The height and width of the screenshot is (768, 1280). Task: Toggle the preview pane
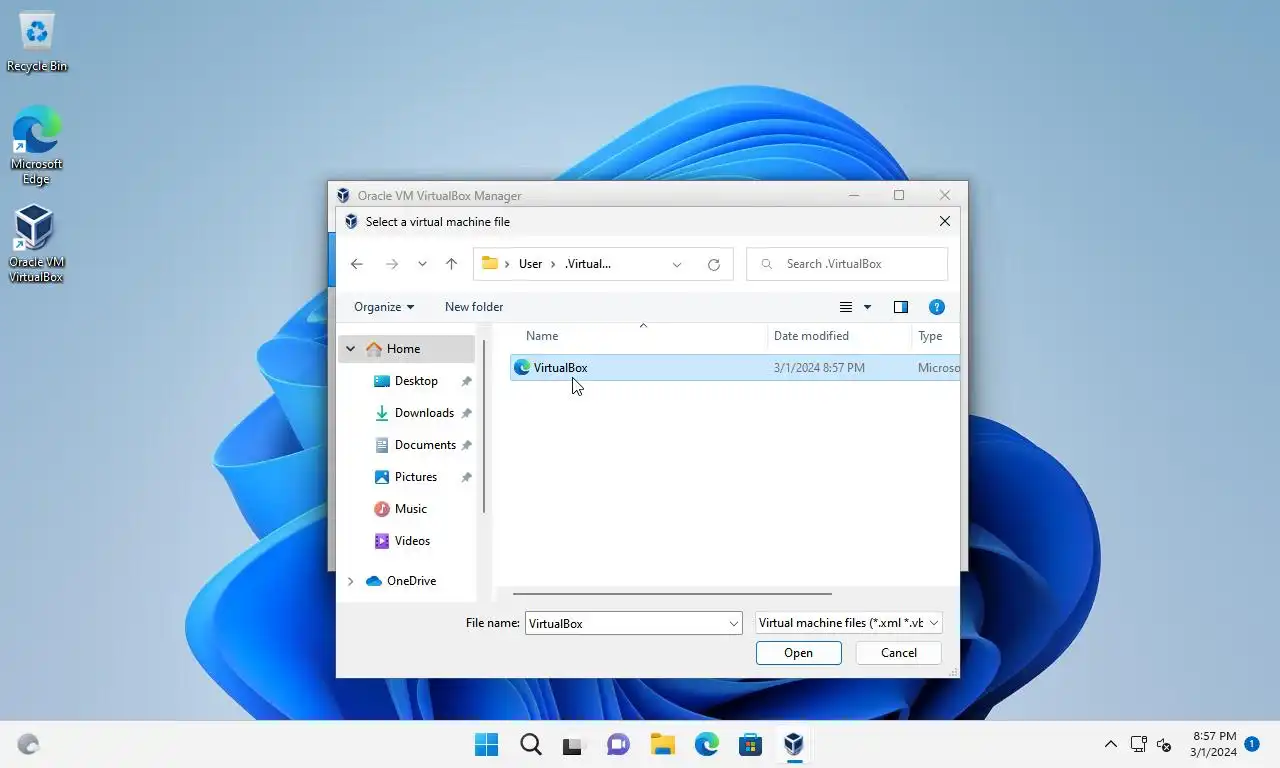[x=901, y=307]
